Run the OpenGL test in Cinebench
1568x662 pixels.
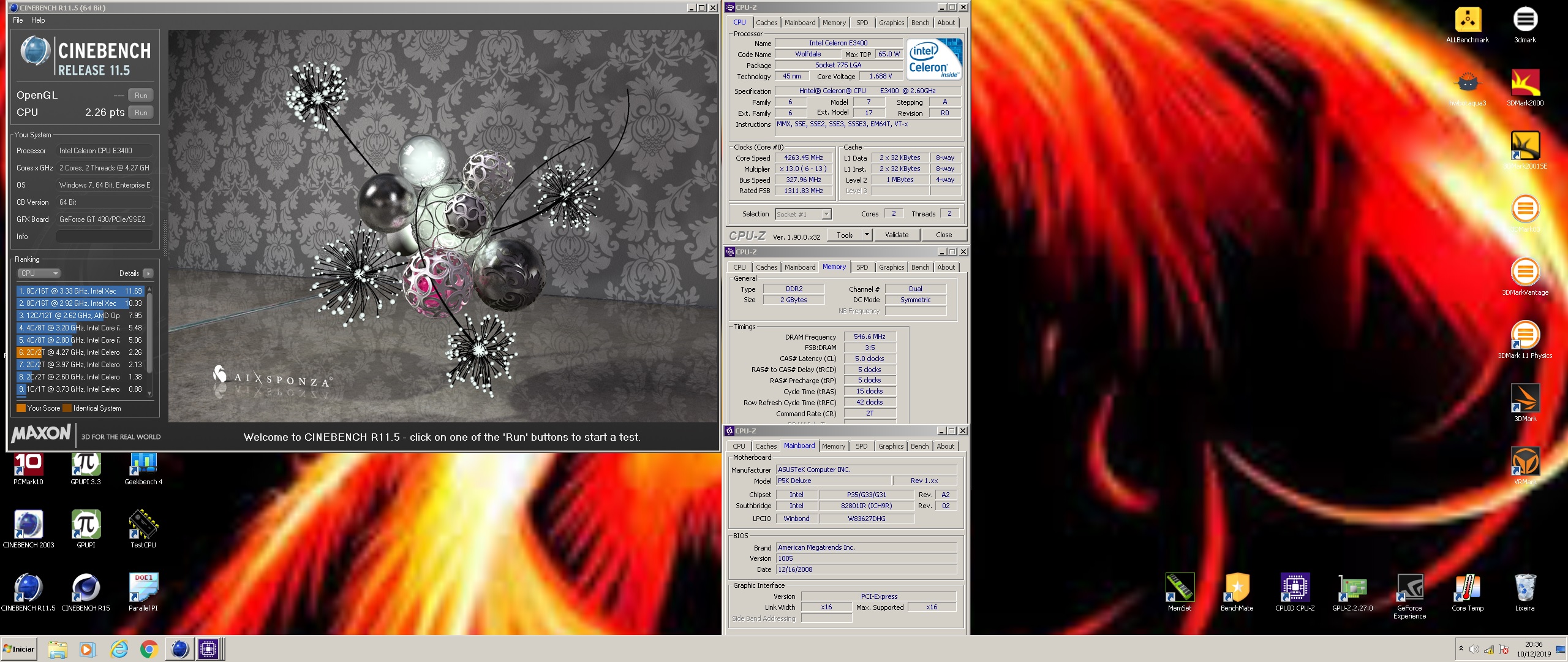[141, 96]
